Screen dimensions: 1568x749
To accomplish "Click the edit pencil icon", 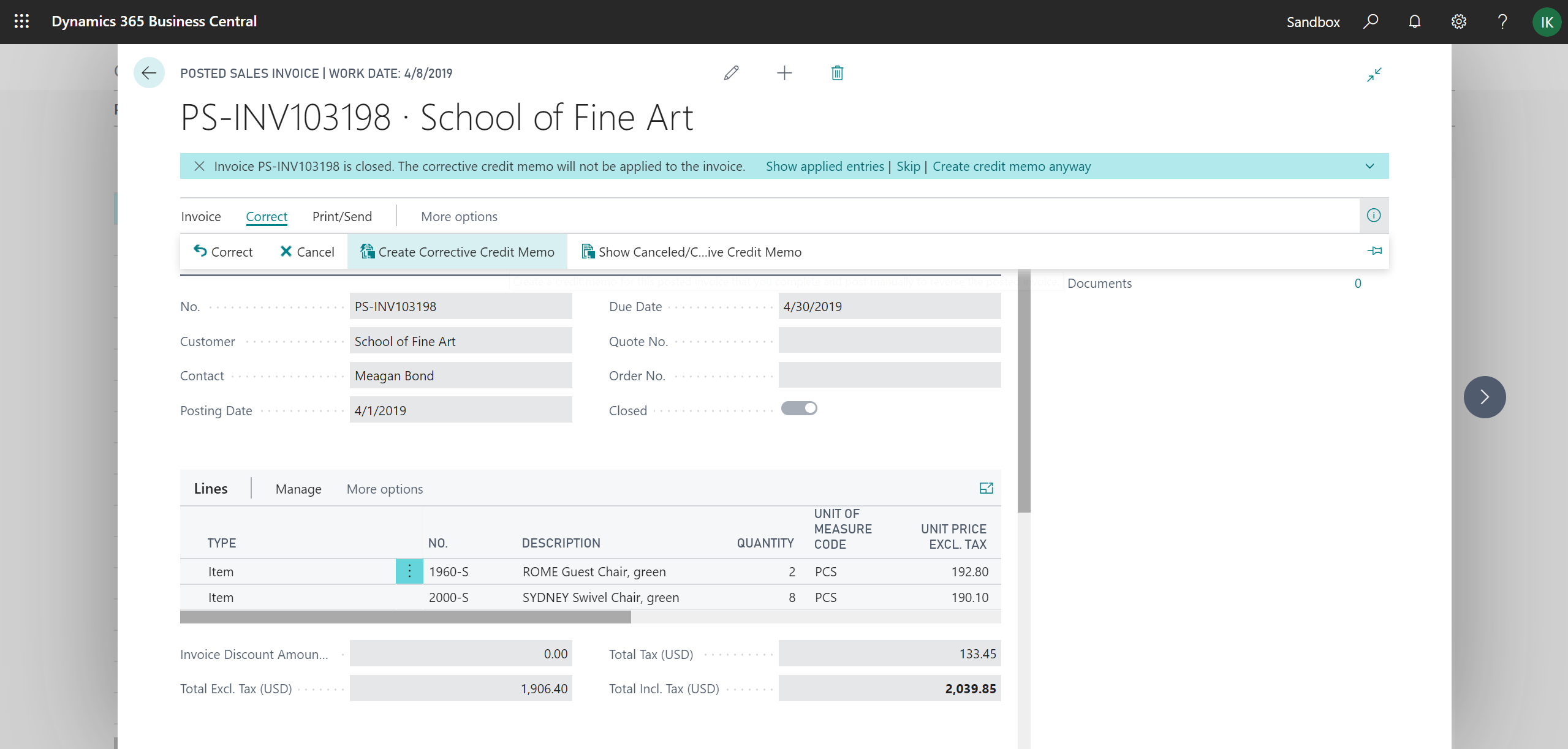I will (x=731, y=73).
